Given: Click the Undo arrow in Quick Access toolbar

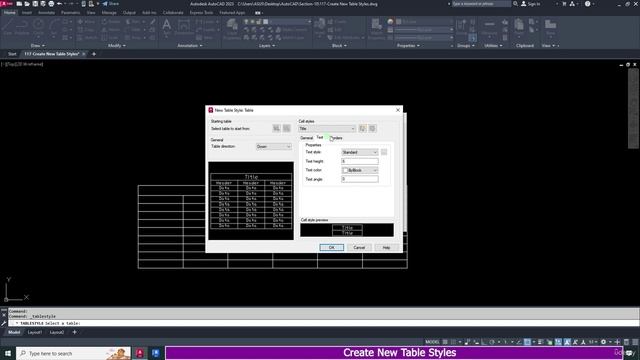Looking at the screenshot, I should (60, 4).
